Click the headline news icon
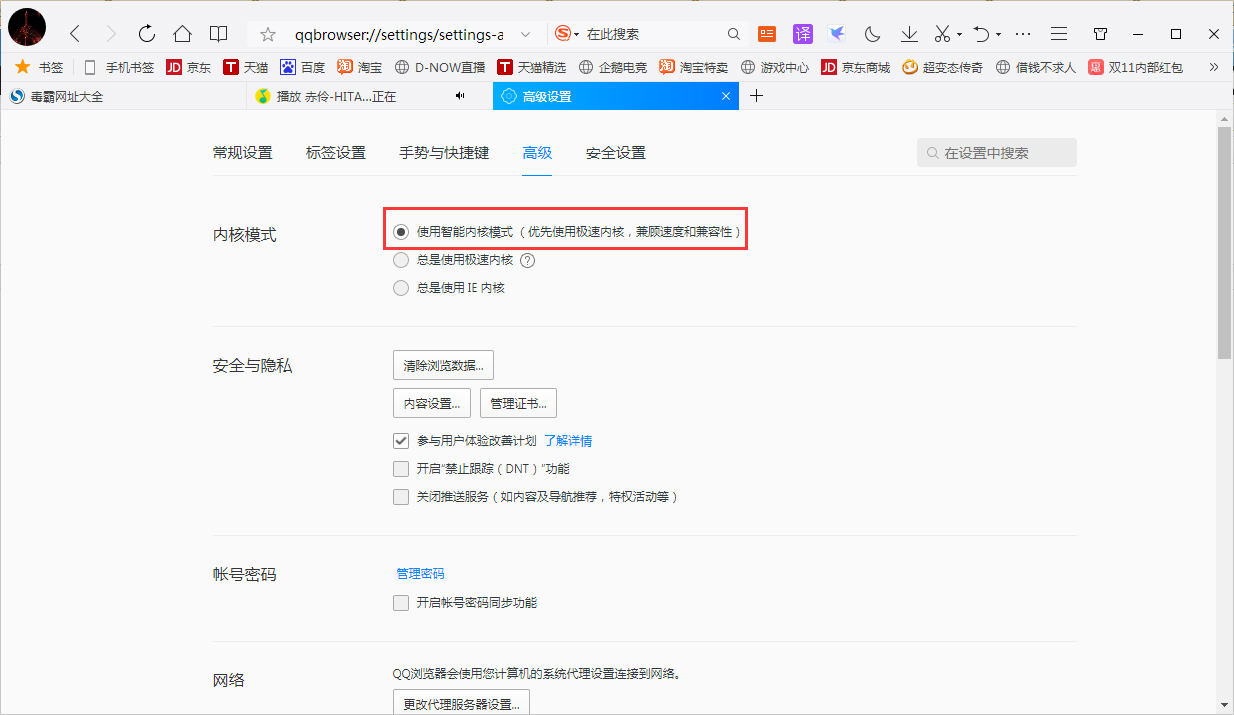The image size is (1234, 715). point(766,33)
